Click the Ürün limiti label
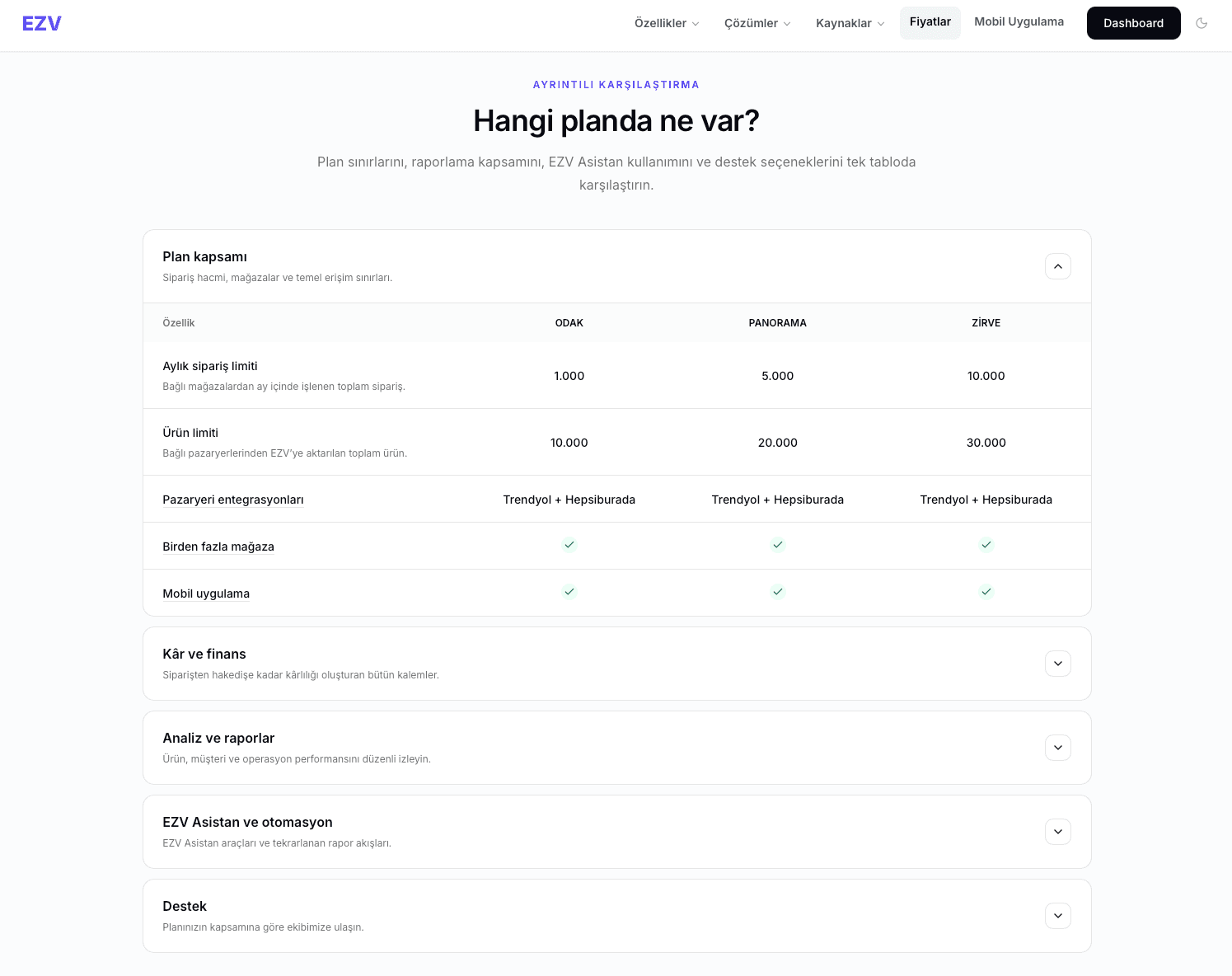The image size is (1232, 976). click(190, 433)
